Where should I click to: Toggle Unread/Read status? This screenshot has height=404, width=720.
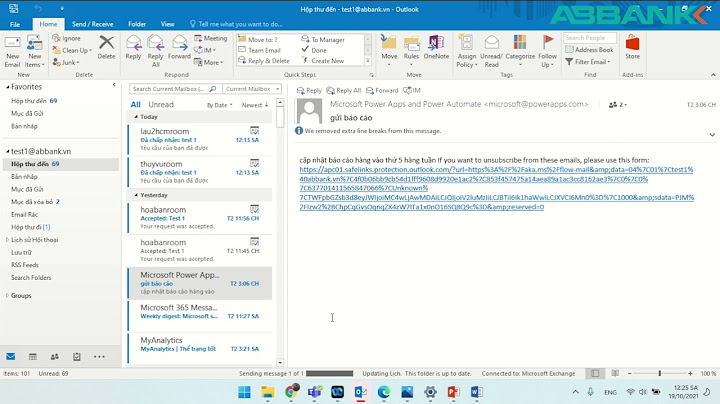(x=491, y=51)
